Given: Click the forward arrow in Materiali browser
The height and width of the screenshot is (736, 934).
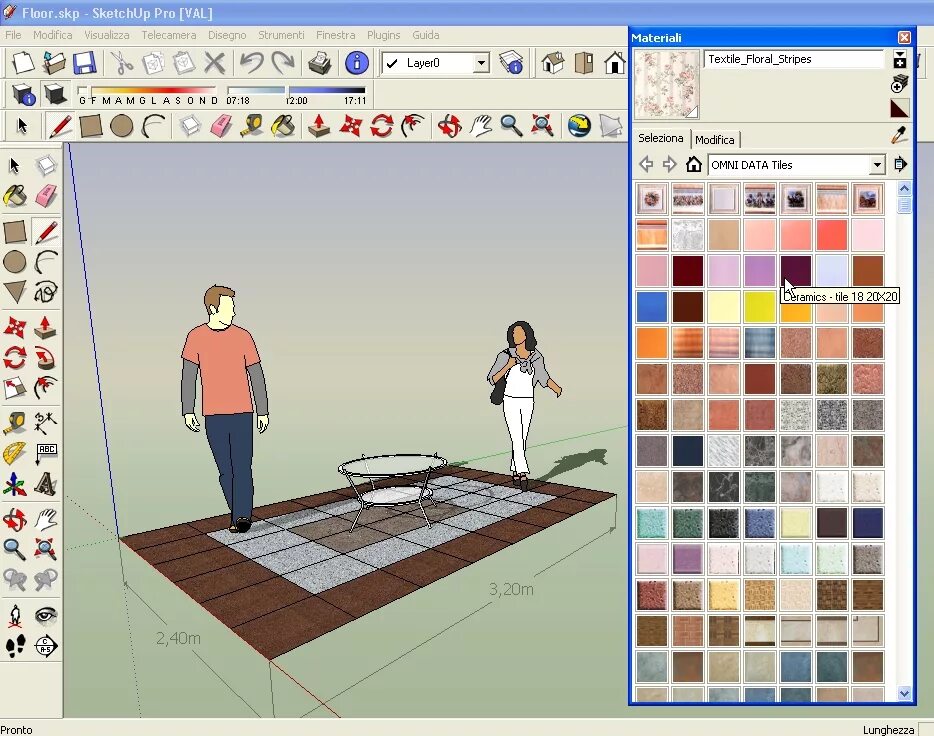Looking at the screenshot, I should coord(670,164).
